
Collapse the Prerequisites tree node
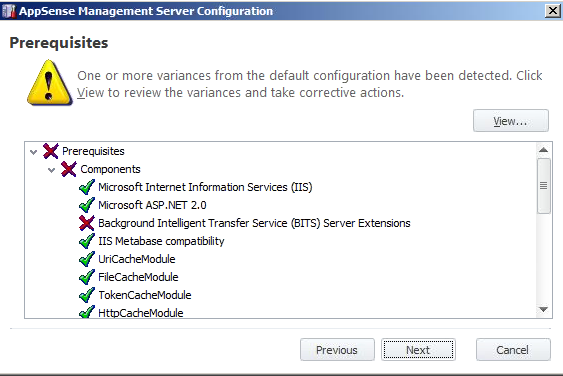[33, 152]
